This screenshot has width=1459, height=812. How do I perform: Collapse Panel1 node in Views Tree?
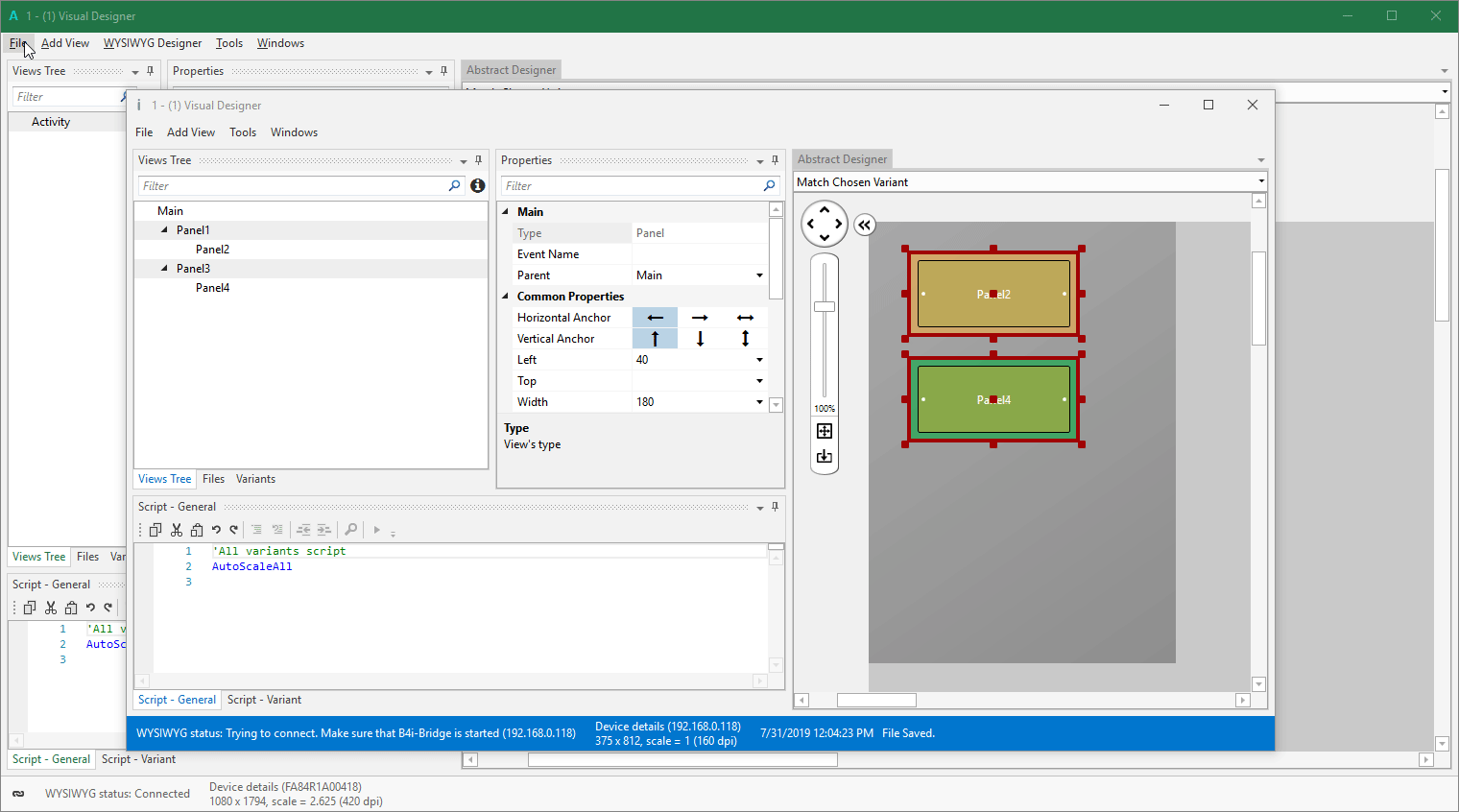(164, 230)
